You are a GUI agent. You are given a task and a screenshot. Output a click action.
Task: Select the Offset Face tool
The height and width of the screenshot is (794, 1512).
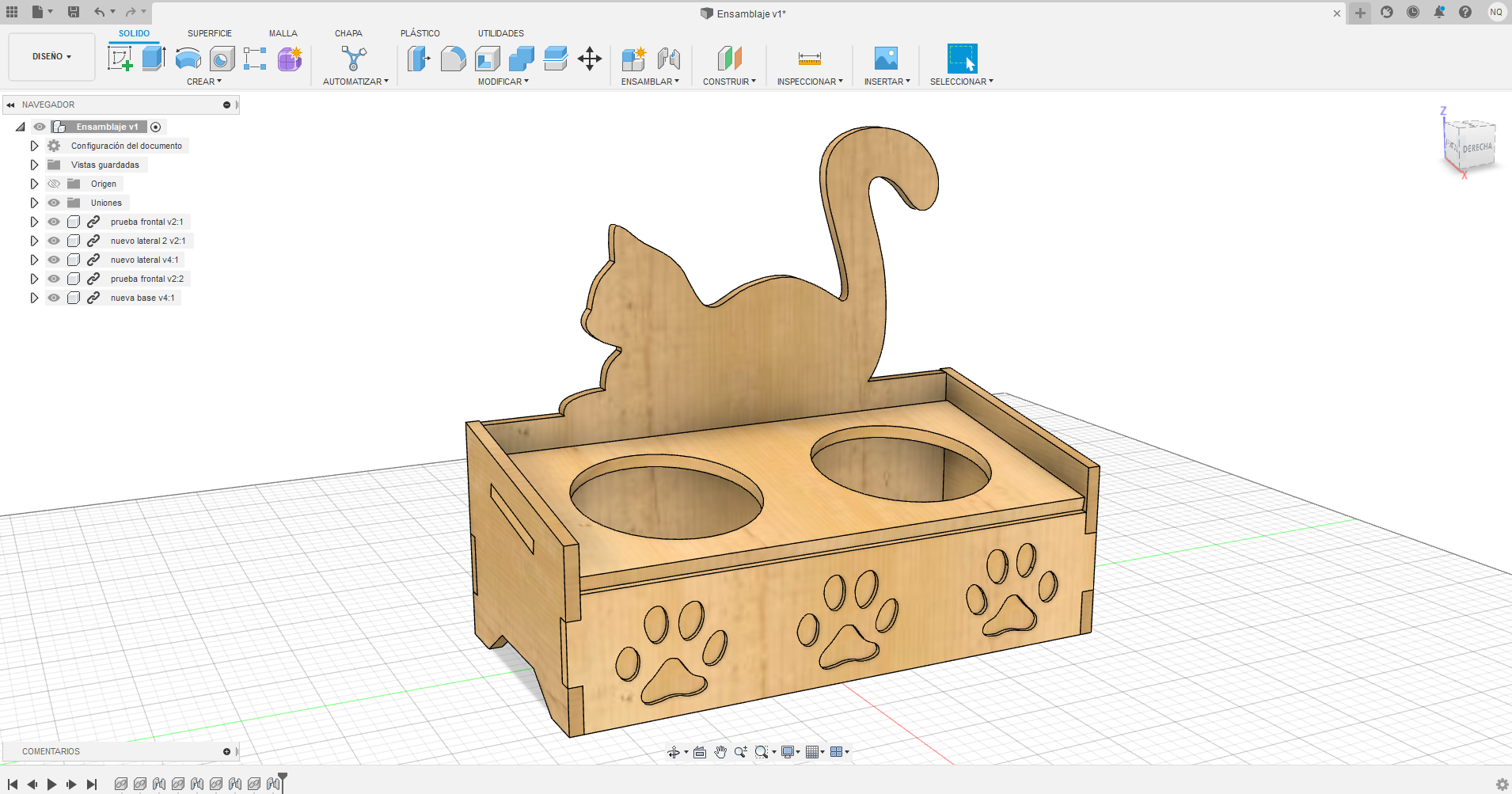click(x=556, y=59)
